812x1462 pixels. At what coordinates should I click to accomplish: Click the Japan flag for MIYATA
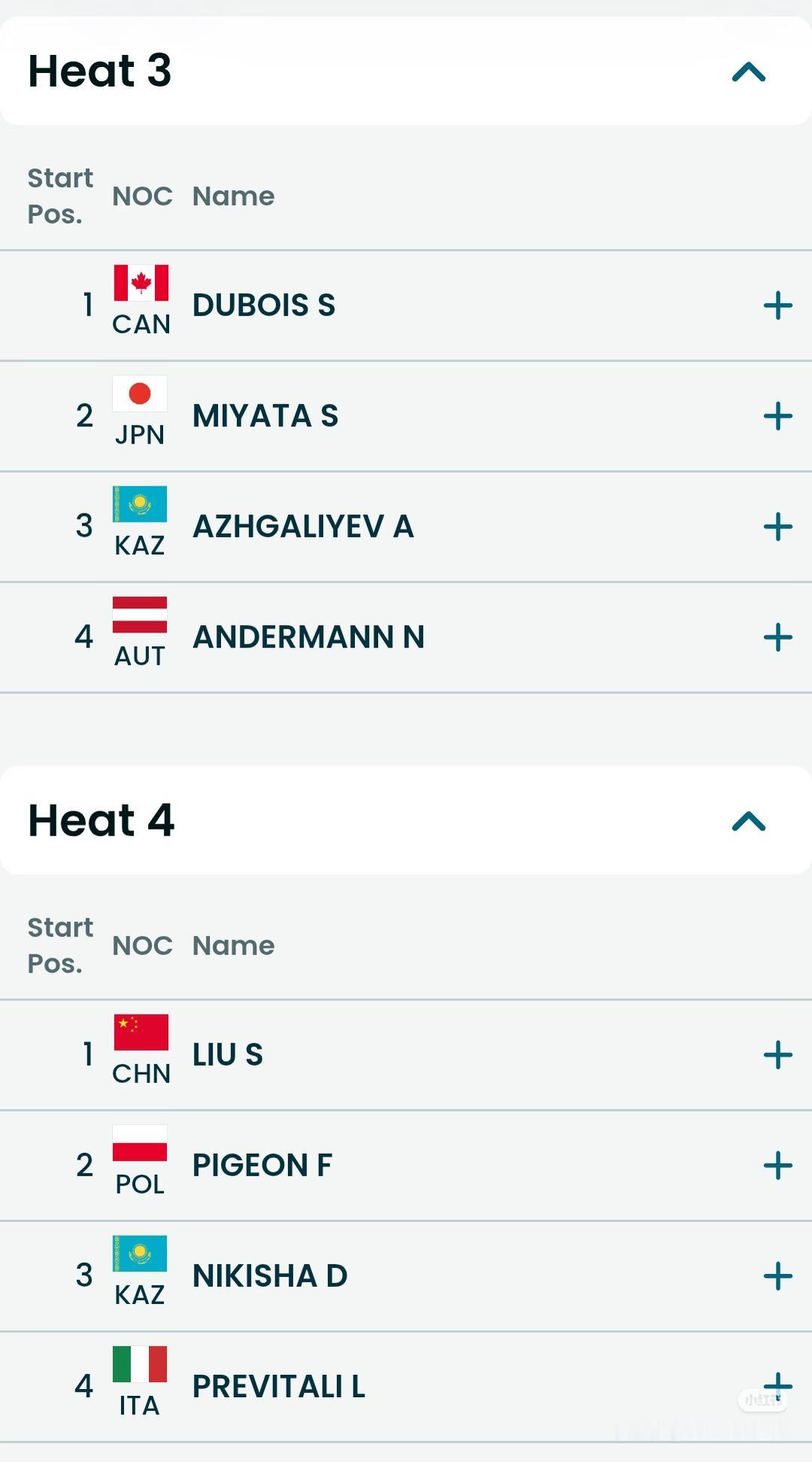pos(140,393)
